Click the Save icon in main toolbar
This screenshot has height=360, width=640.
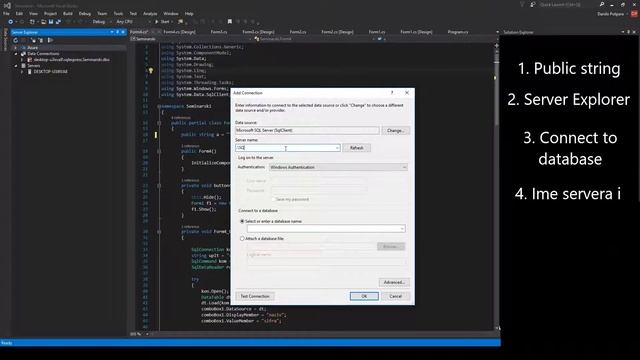coord(51,22)
